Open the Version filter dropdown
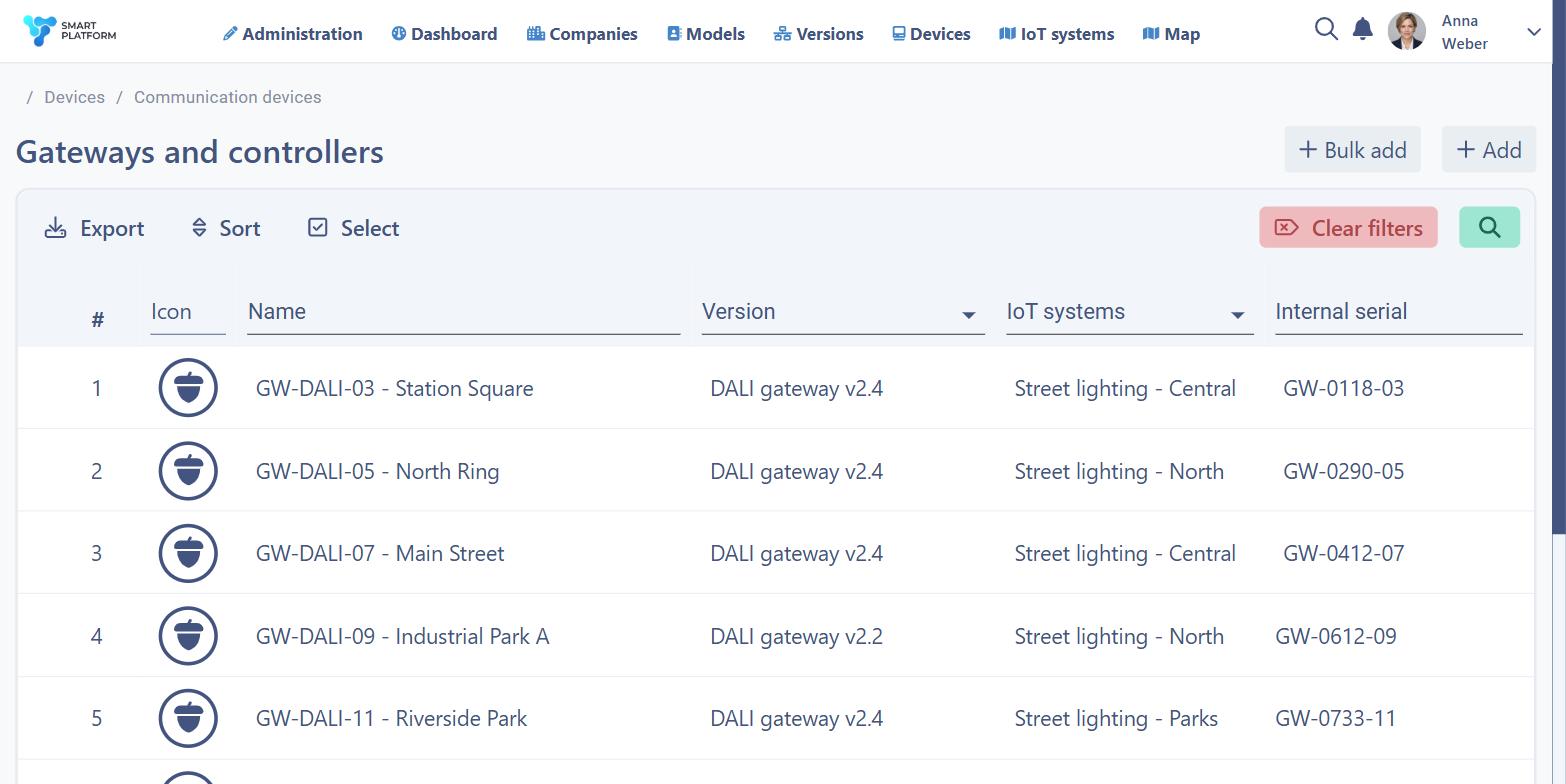1566x784 pixels. click(843, 312)
